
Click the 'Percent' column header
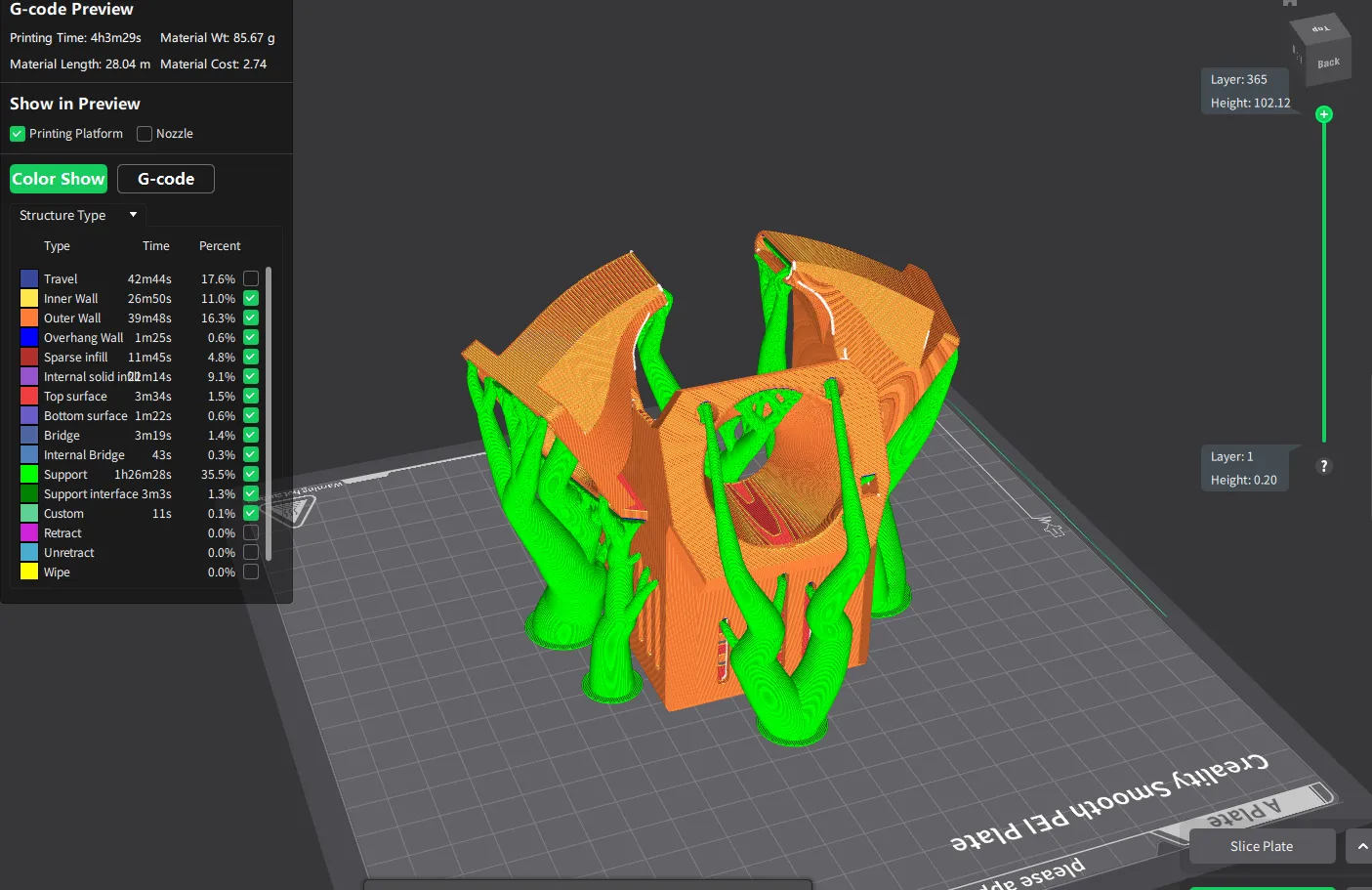tap(220, 246)
